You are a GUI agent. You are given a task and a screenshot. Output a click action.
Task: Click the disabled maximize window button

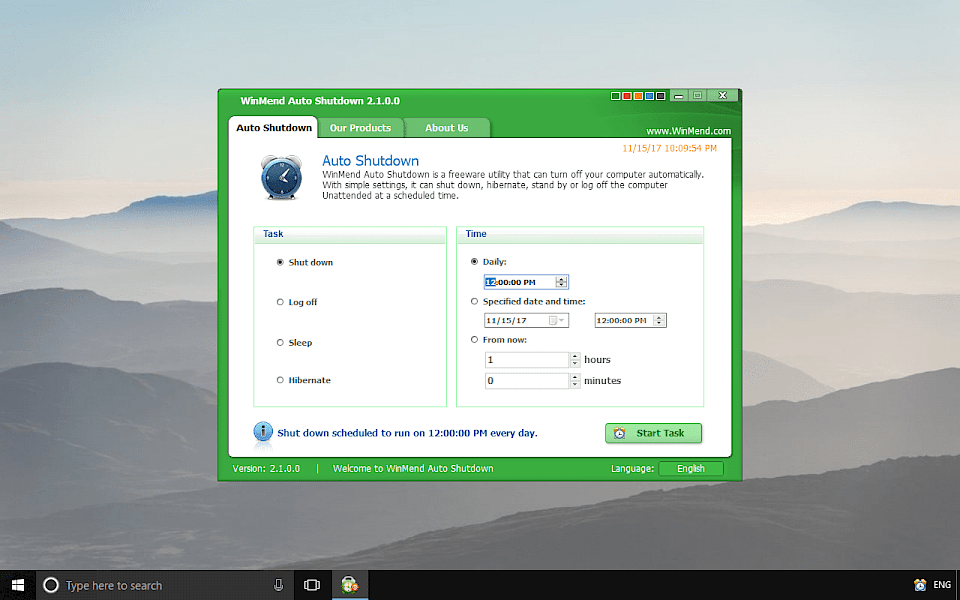(x=697, y=96)
